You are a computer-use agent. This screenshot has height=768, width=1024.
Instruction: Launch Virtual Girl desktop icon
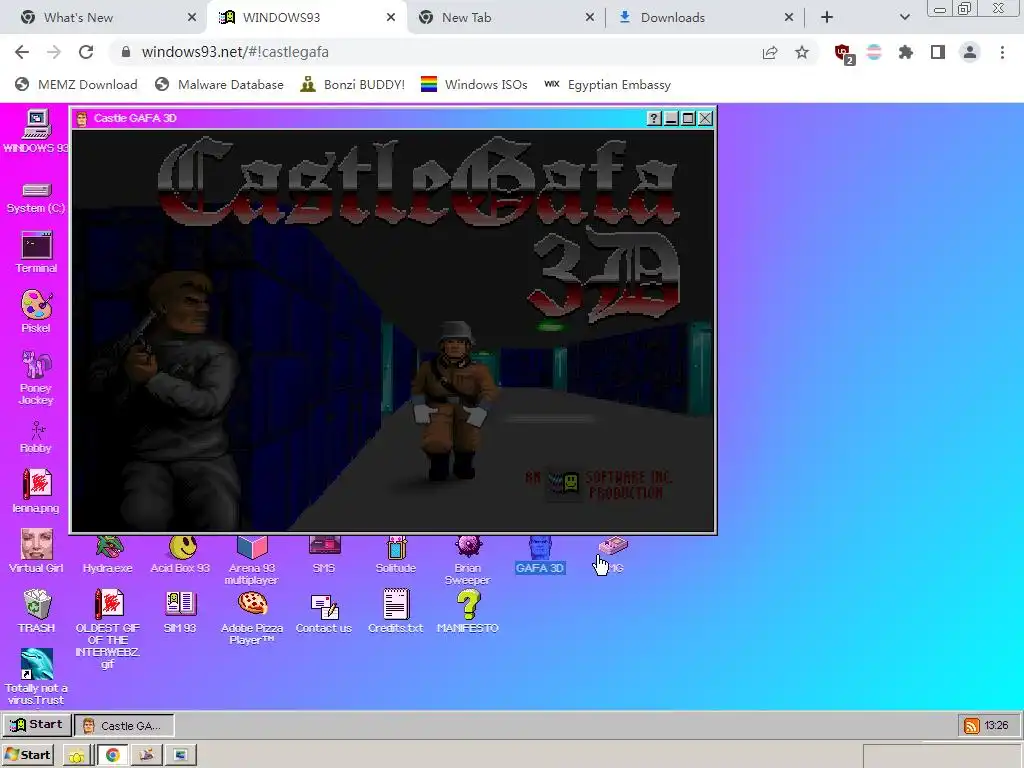point(36,551)
